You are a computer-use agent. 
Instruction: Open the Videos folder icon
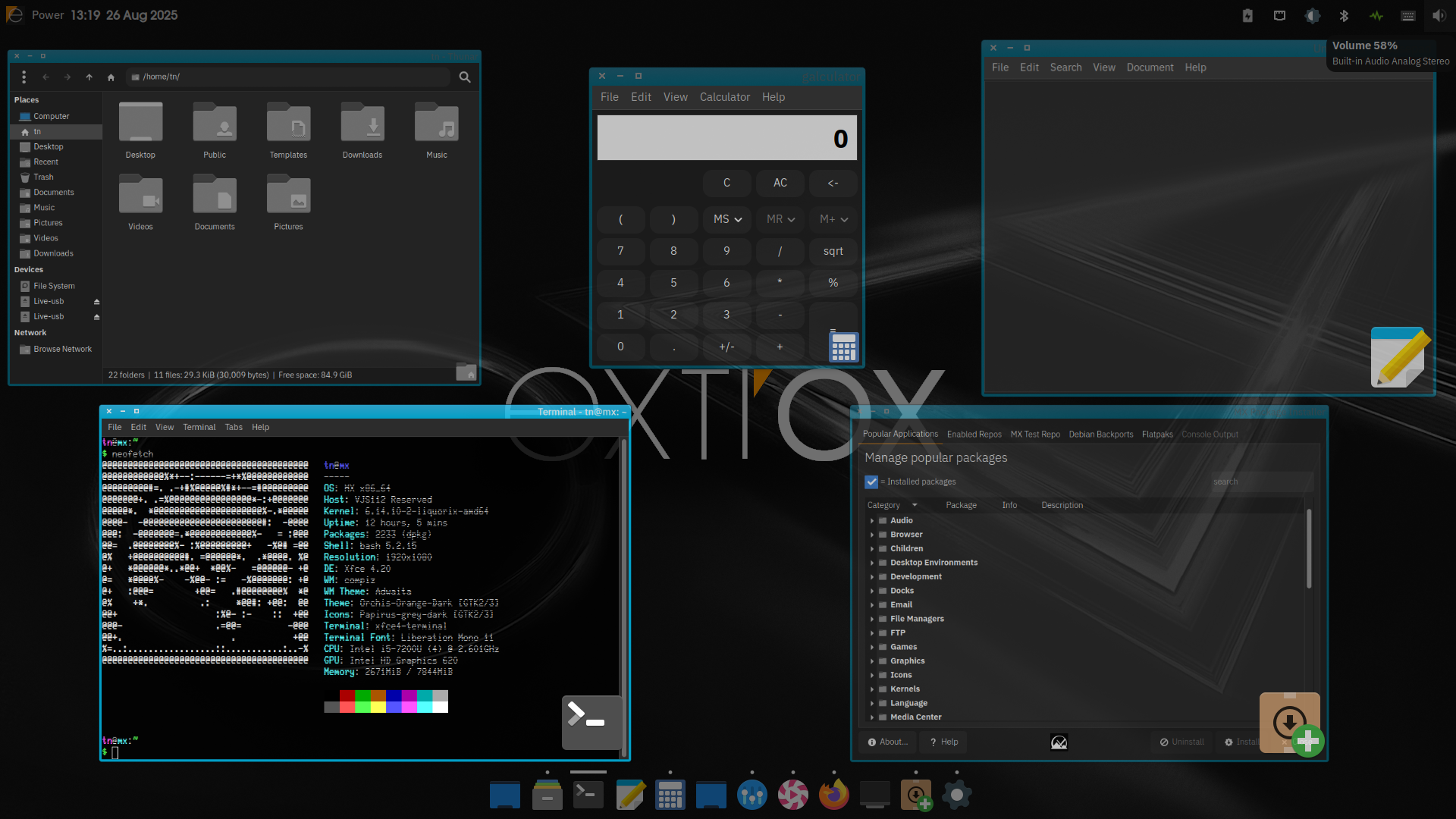coord(140,202)
